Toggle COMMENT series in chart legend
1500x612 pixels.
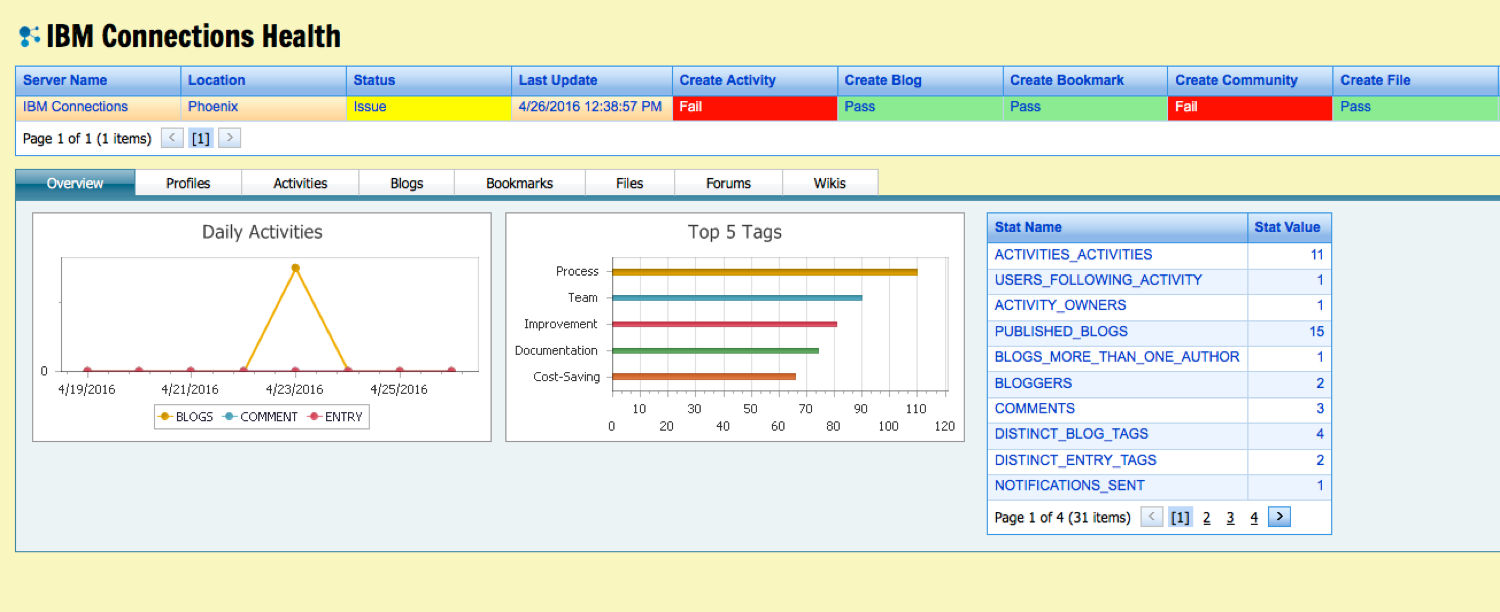260,417
